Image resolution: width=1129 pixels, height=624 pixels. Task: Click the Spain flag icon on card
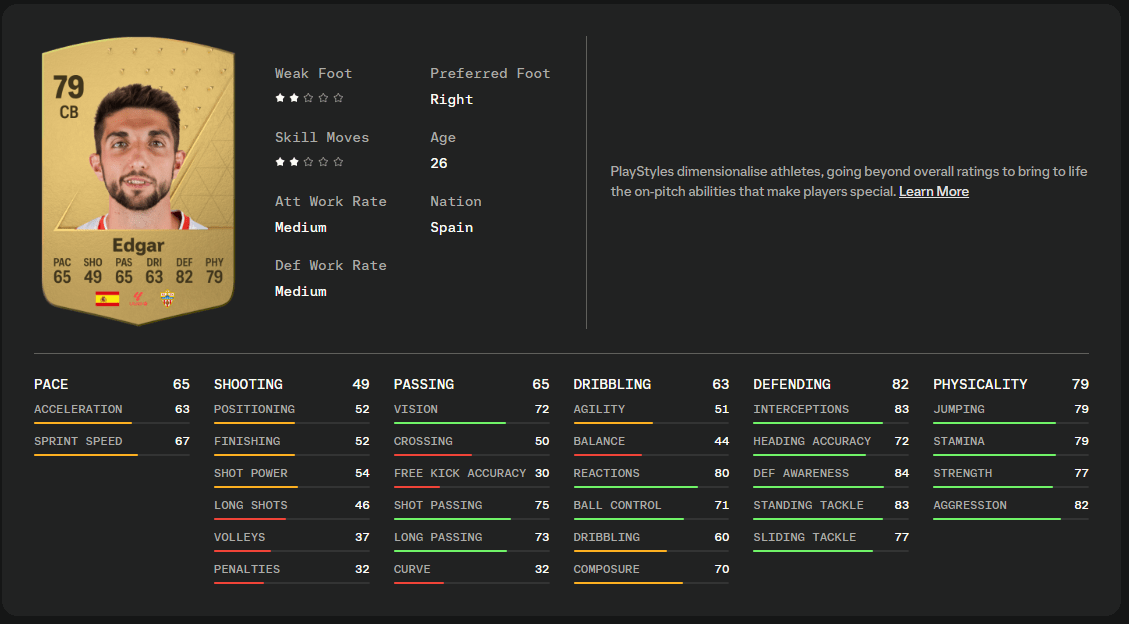(x=107, y=299)
